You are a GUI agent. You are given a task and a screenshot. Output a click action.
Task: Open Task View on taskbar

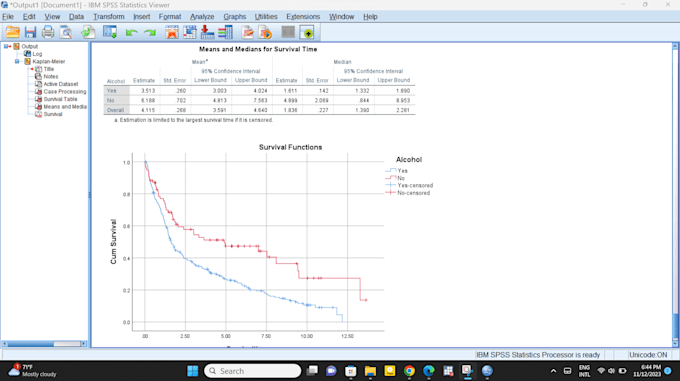(312, 371)
